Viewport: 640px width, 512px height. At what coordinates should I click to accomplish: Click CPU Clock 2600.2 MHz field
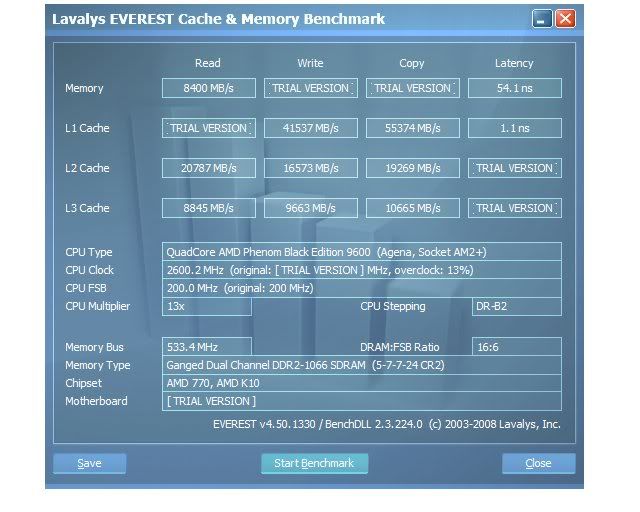362,270
